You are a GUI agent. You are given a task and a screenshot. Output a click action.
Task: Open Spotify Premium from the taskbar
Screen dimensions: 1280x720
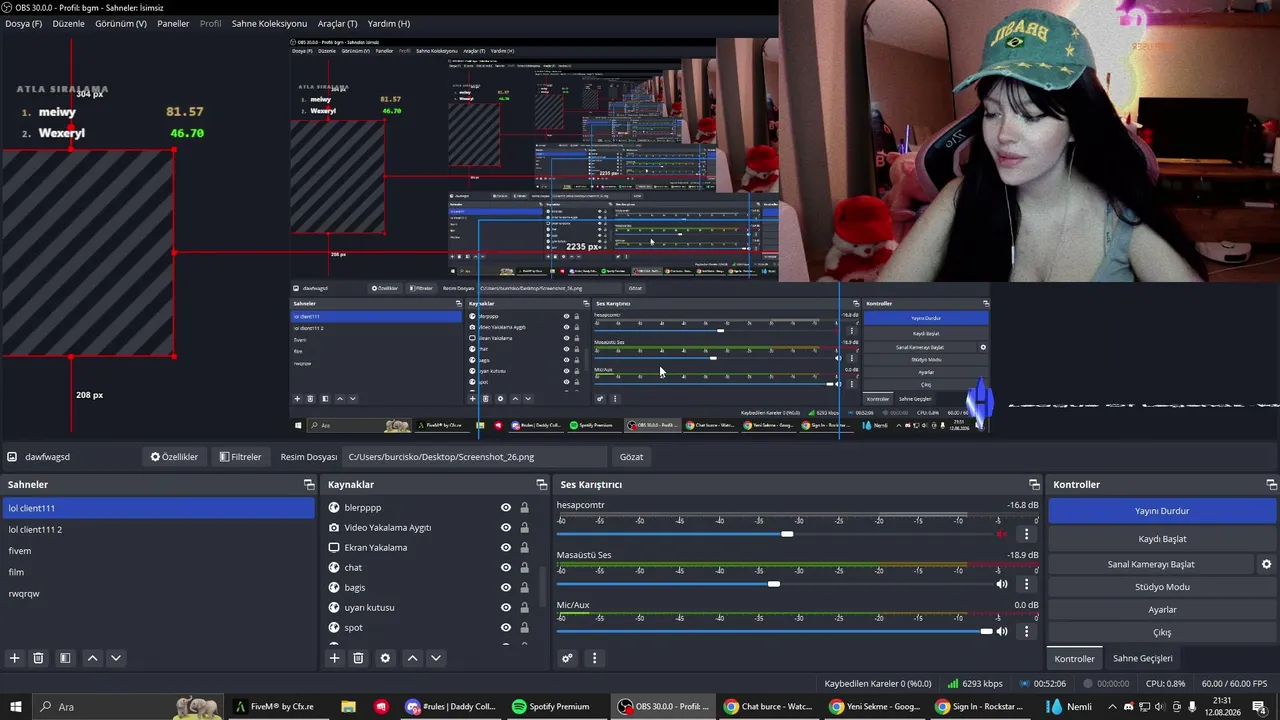click(551, 707)
